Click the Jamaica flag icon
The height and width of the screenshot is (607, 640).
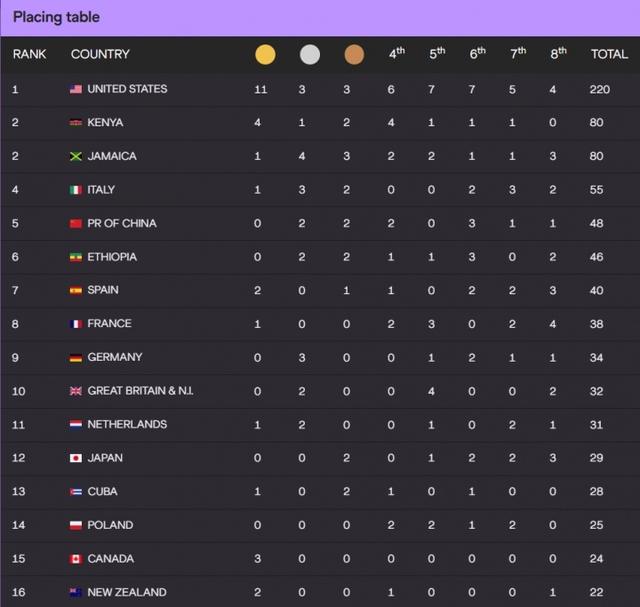76,156
